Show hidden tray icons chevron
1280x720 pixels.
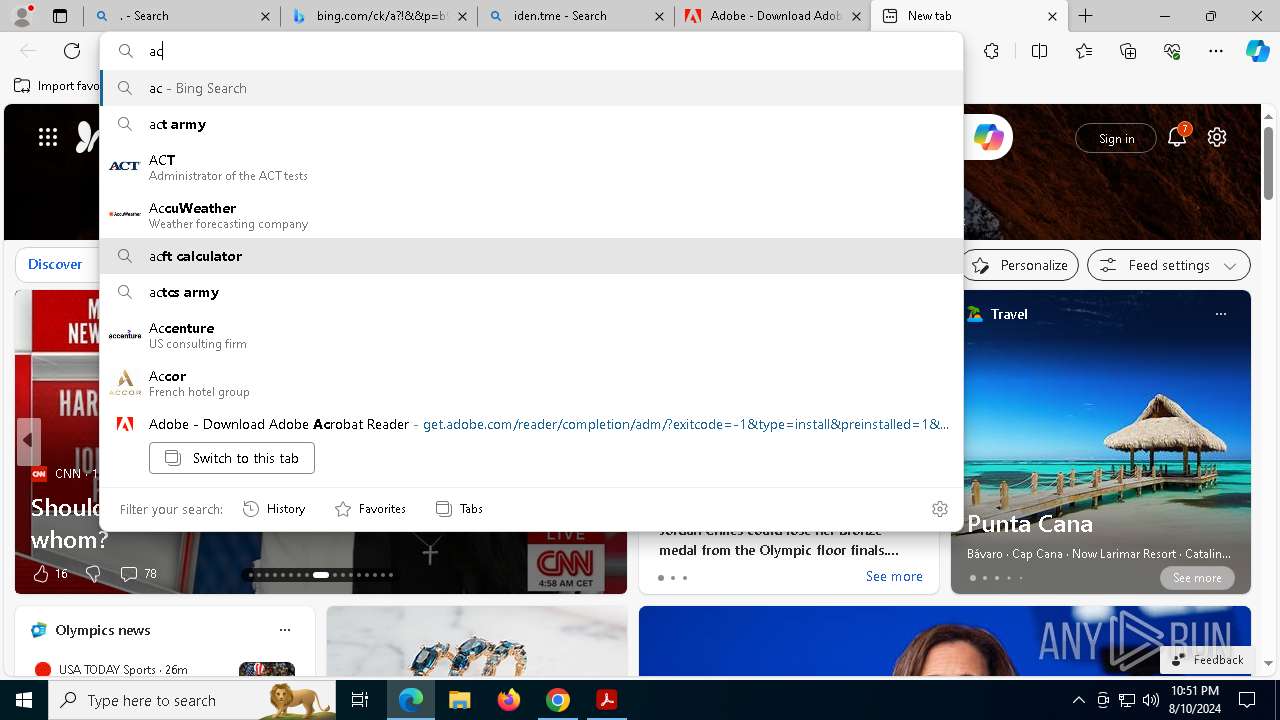(1078, 700)
